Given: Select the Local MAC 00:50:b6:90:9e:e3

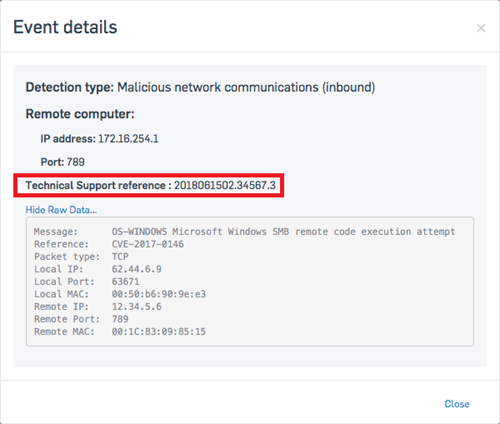Looking at the screenshot, I should [159, 294].
